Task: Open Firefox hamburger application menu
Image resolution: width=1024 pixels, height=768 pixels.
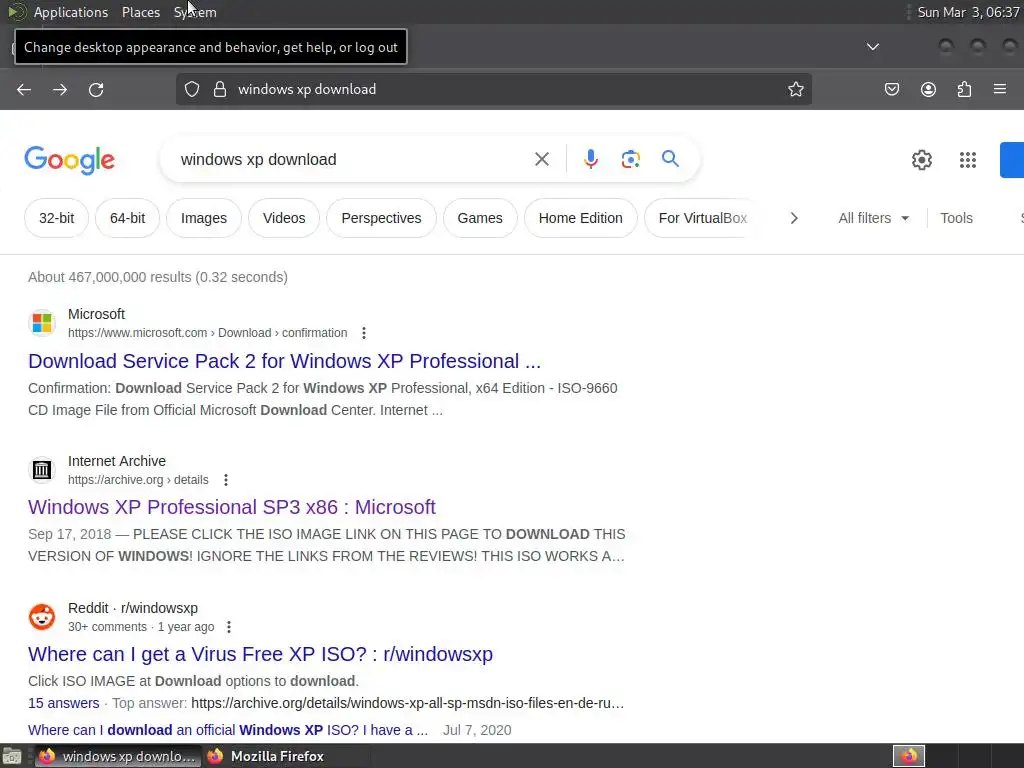Action: coord(1000,89)
